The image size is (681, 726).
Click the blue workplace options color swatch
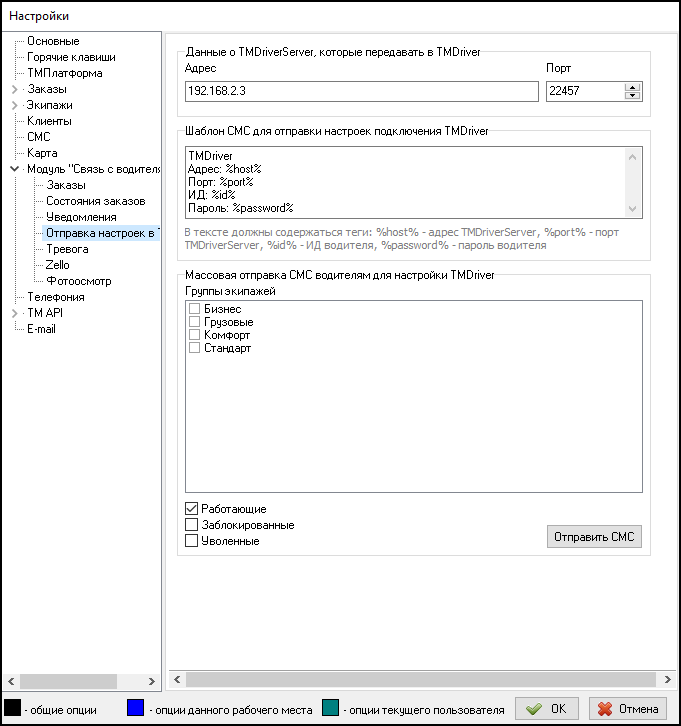[x=135, y=708]
